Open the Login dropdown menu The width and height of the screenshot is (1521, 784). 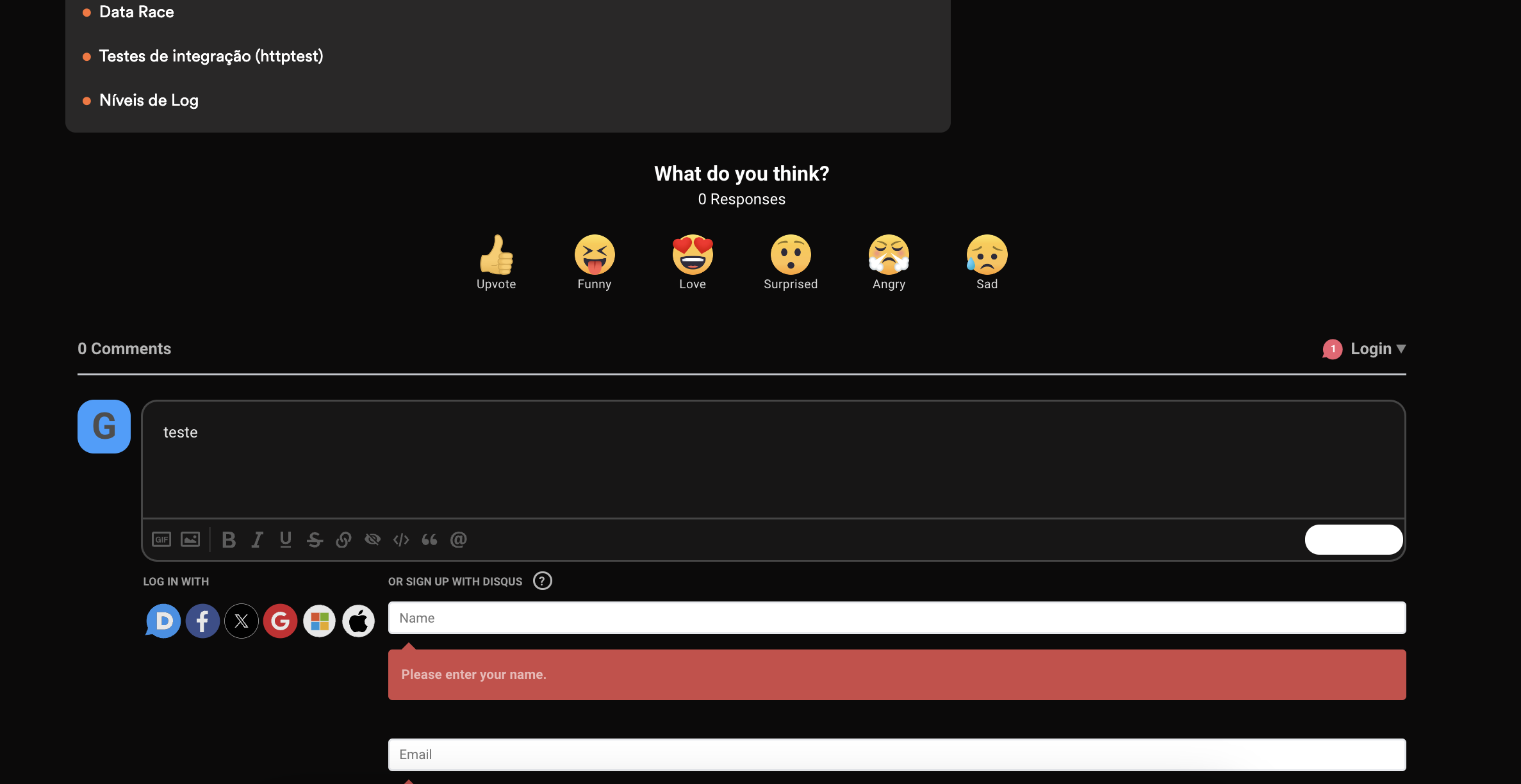point(1377,349)
